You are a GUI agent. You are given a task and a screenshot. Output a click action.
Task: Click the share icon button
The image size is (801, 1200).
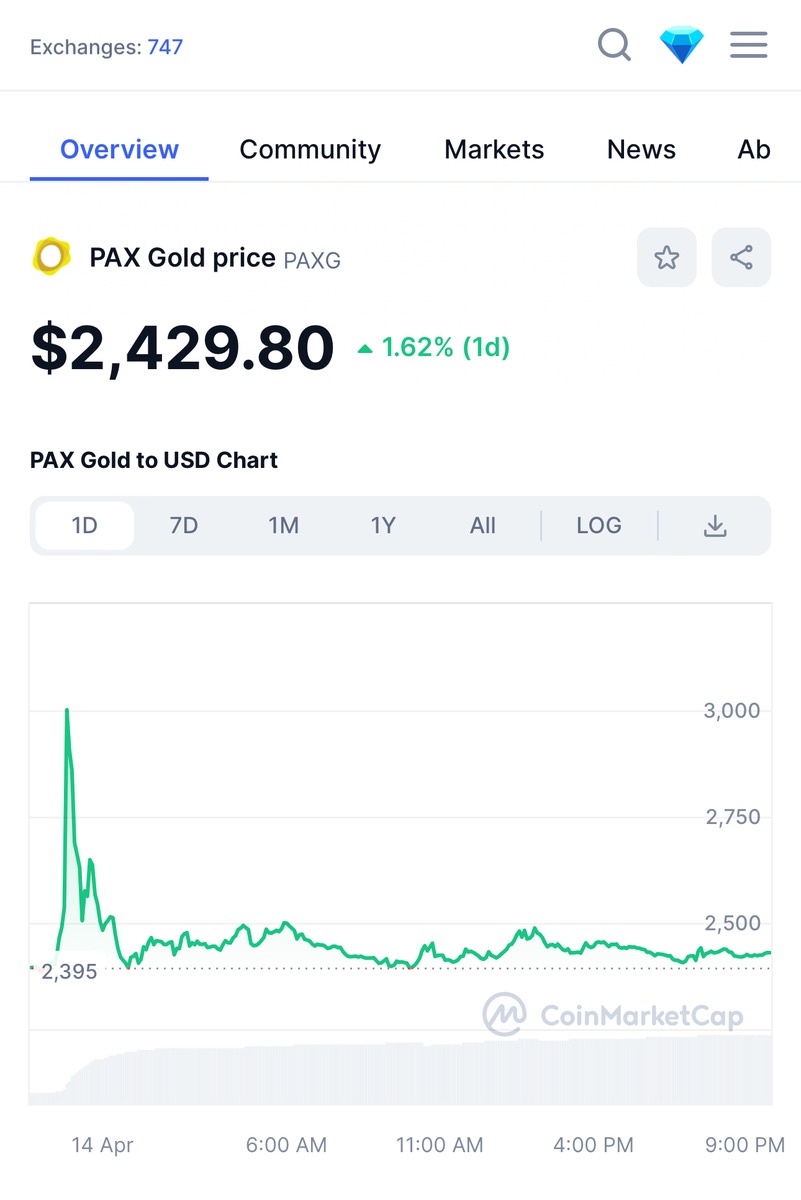(x=741, y=258)
